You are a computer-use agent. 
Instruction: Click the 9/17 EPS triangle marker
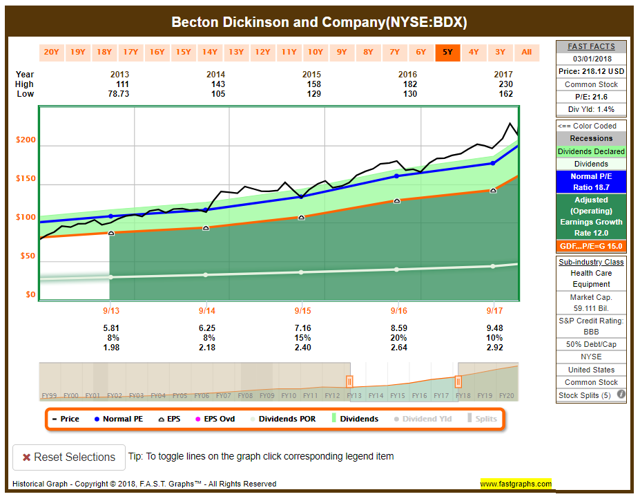[x=493, y=190]
